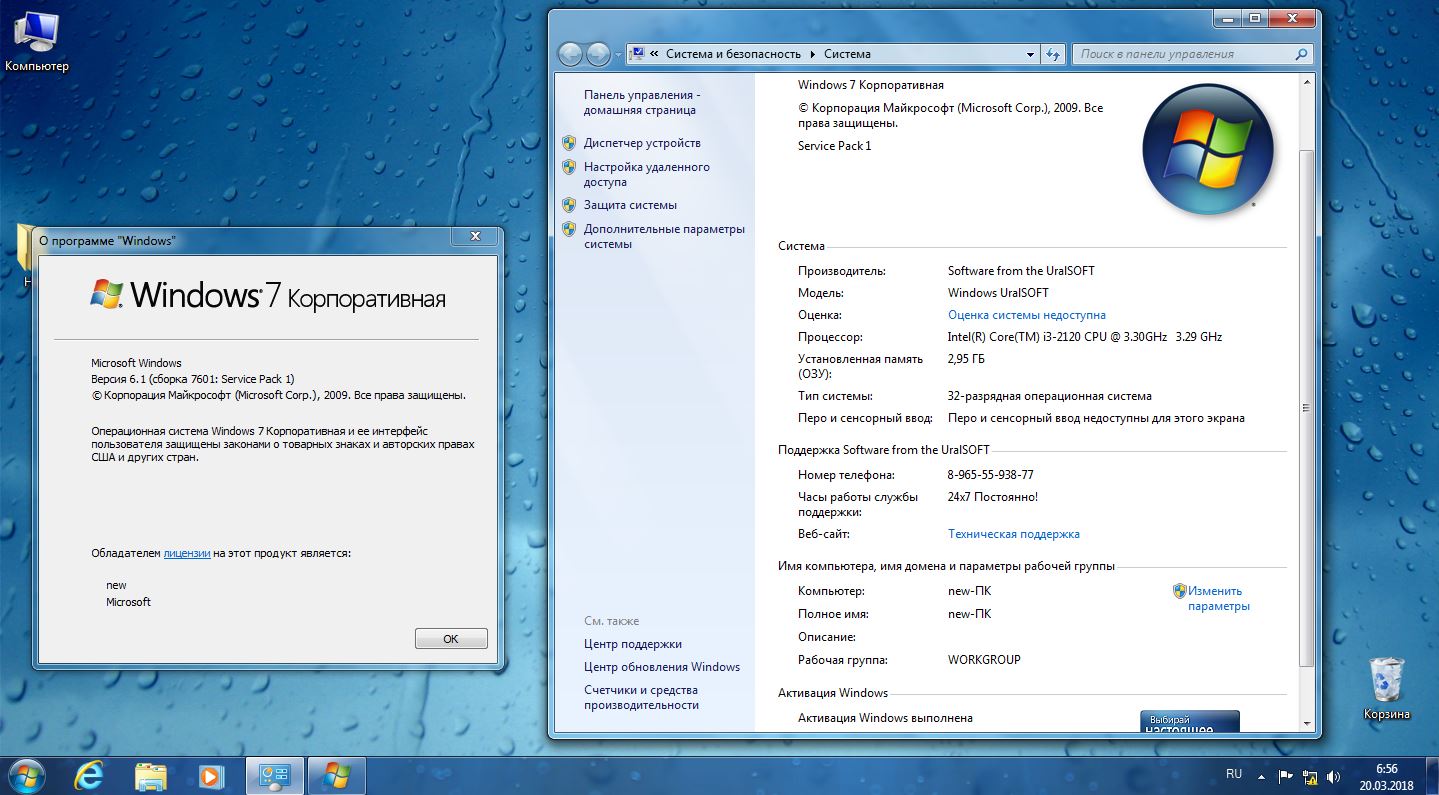Open the Start menu orb

pyautogui.click(x=25, y=775)
